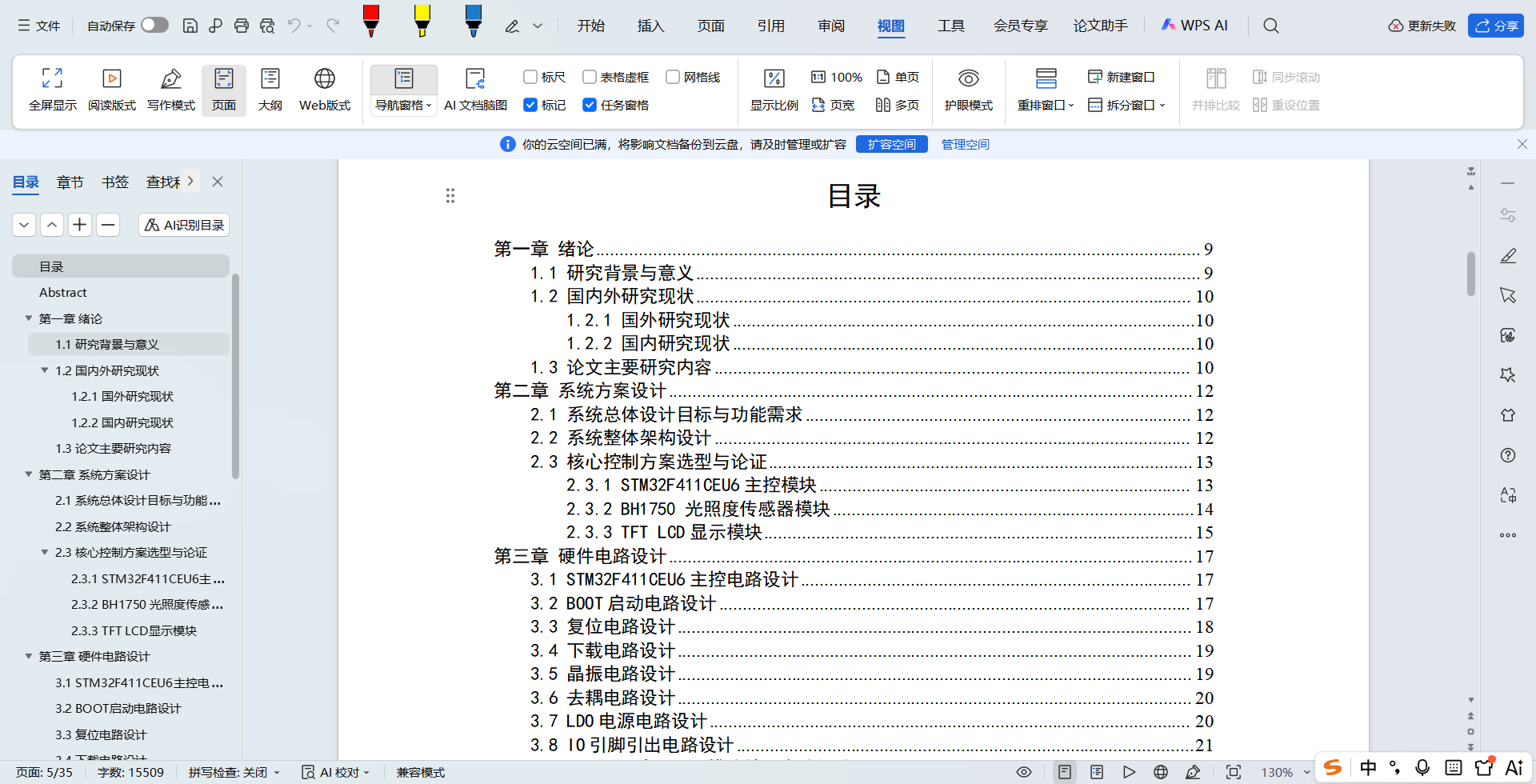The image size is (1536, 784).
Task: Select the red highlighter pen
Action: (370, 21)
